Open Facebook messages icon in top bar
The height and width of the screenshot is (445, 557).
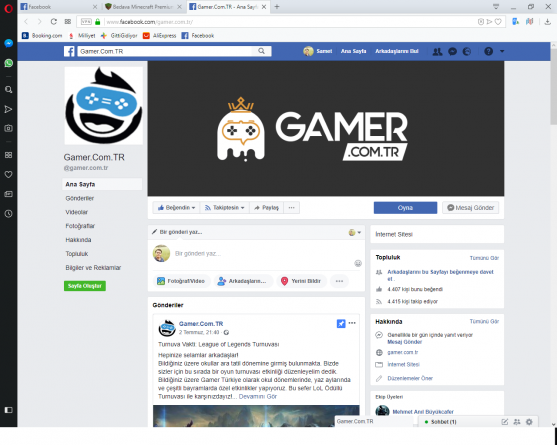click(x=452, y=51)
